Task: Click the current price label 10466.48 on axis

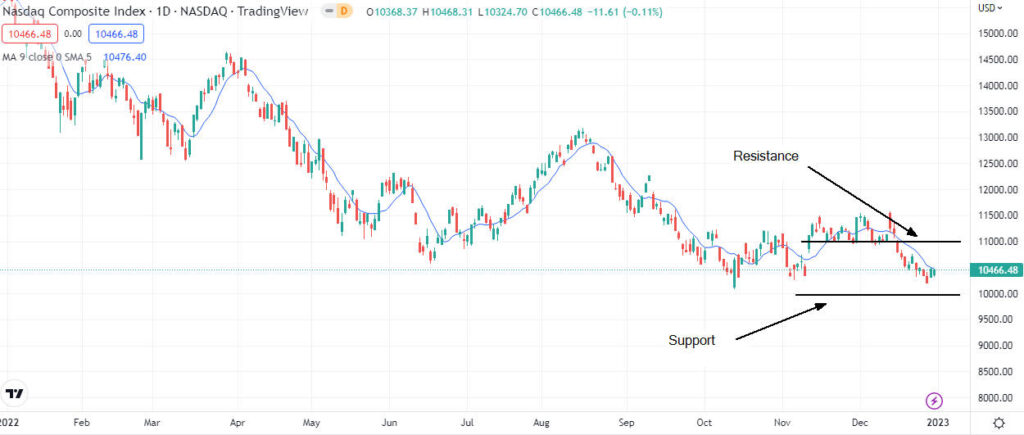Action: coord(995,270)
